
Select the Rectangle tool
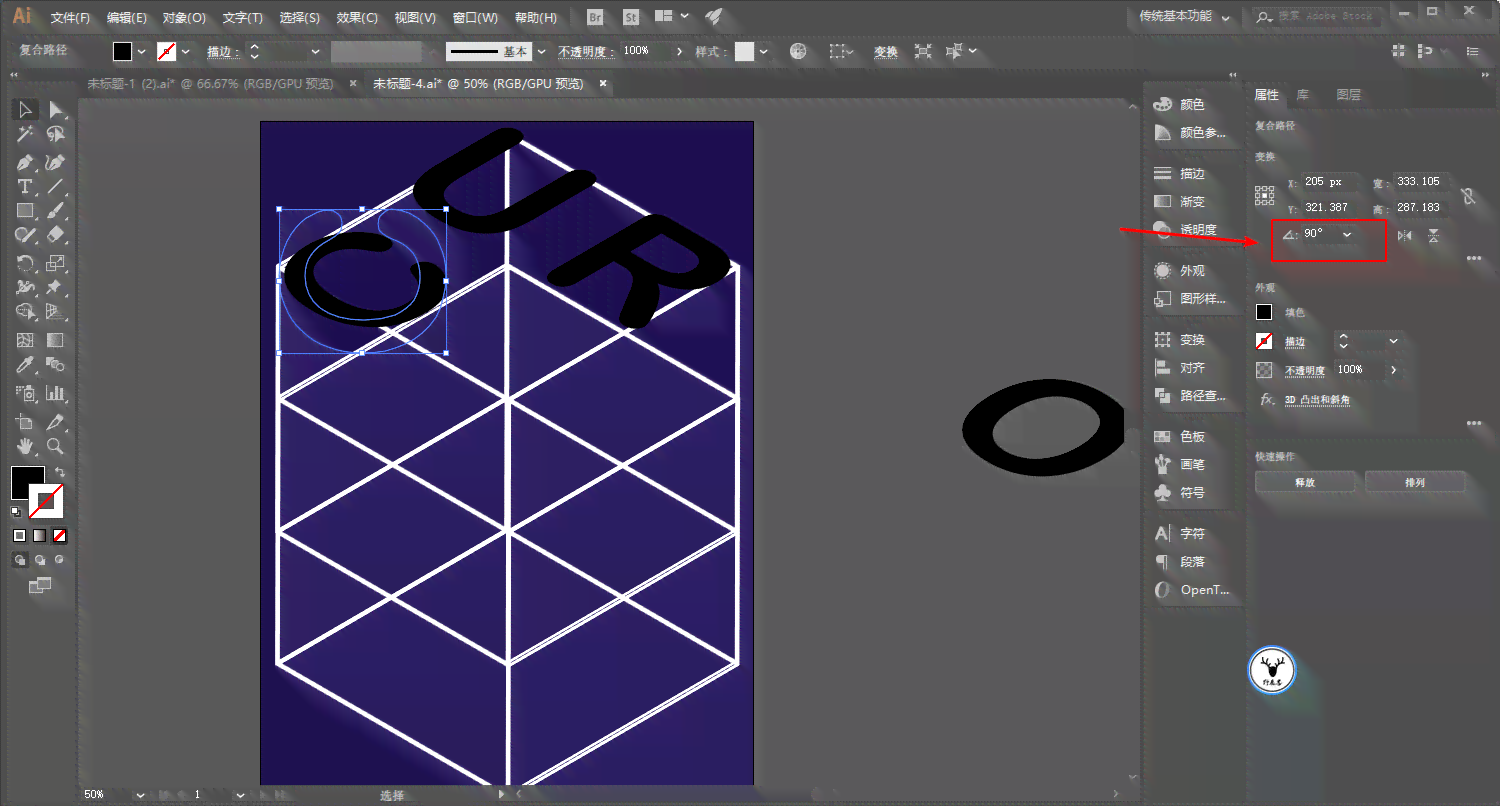[25, 211]
